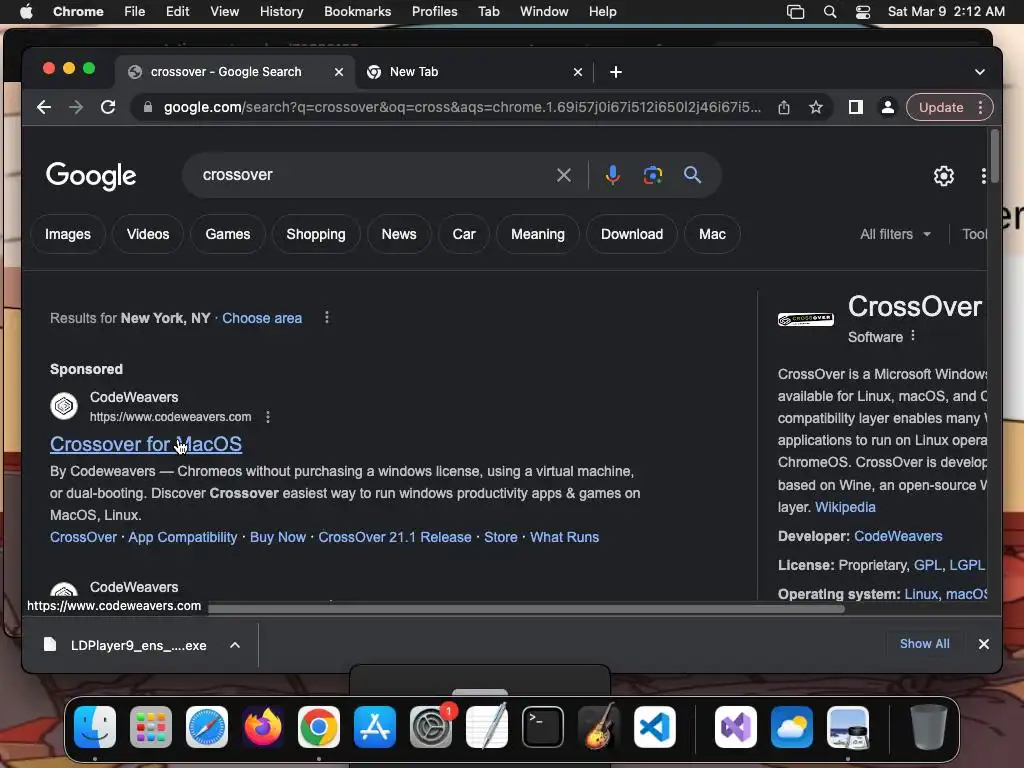The image size is (1024, 768).
Task: Open GarageBand from the Dock
Action: [x=599, y=727]
